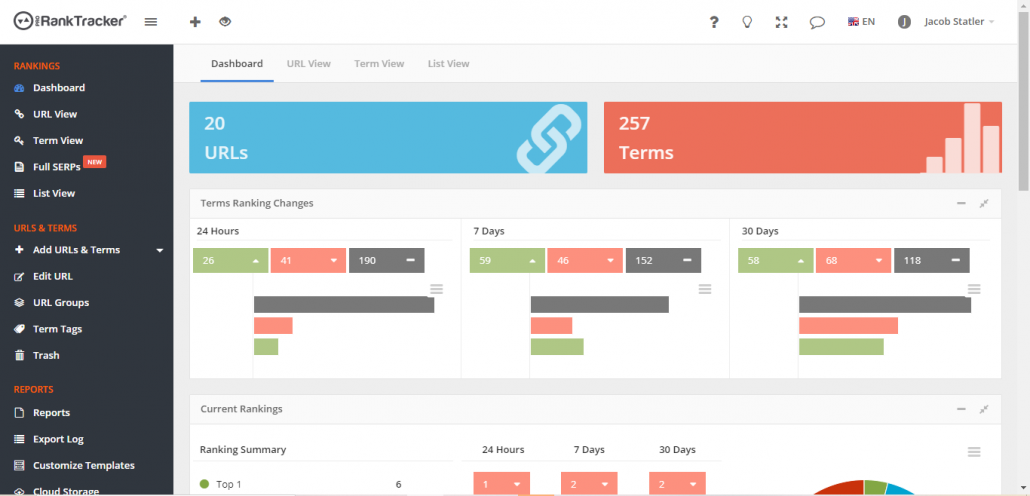Click the lightbulb tips icon
1030x496 pixels.
point(747,22)
